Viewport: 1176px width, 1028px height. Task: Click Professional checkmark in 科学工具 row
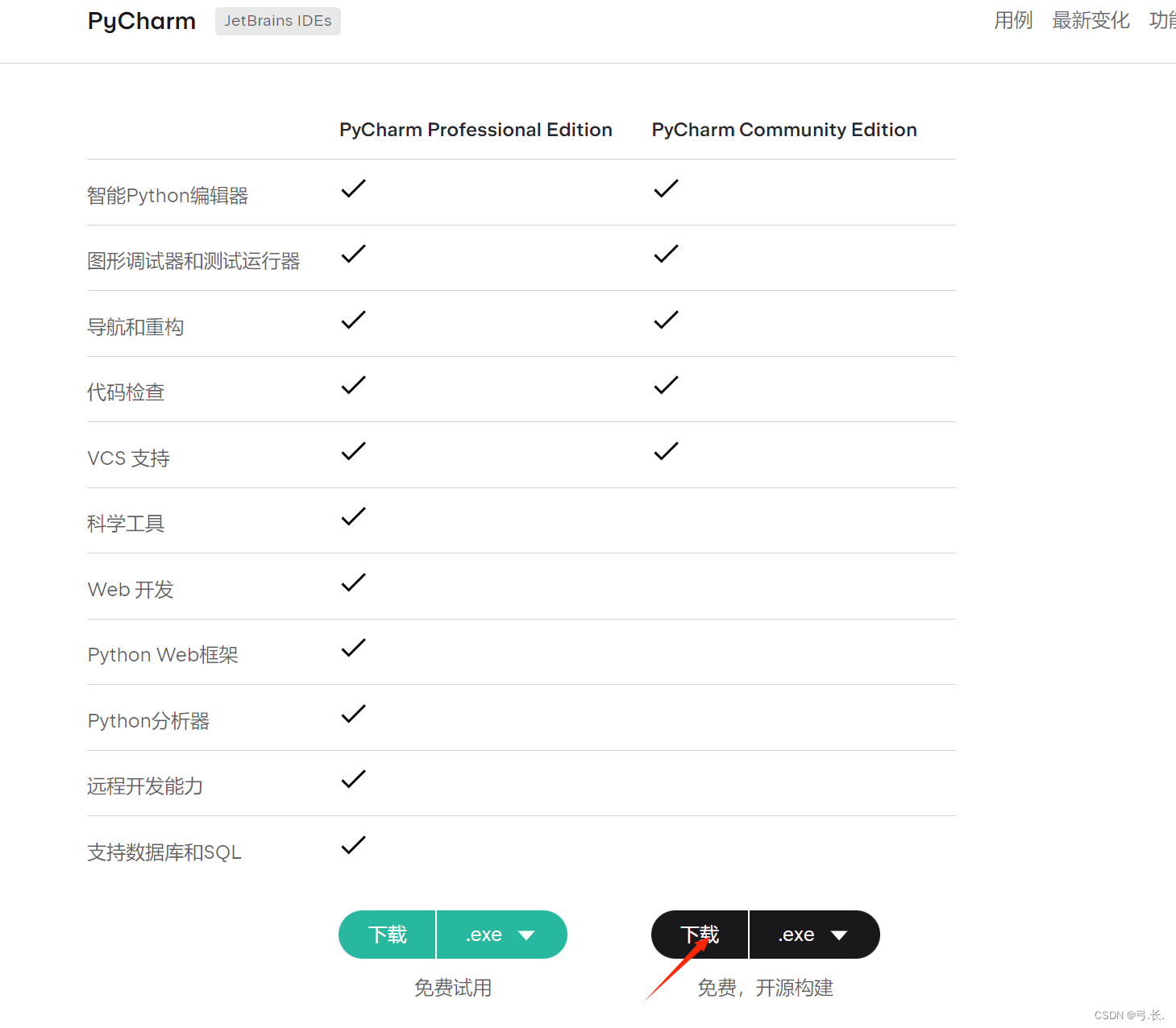pyautogui.click(x=353, y=516)
